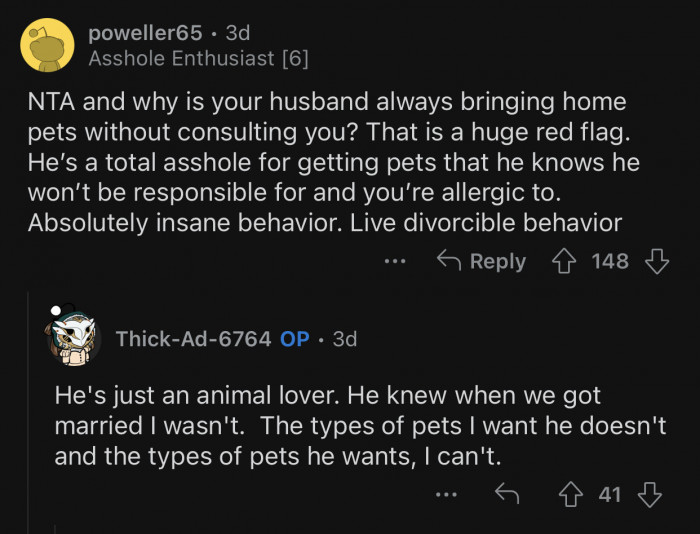Open more options on poweller65's comment
The width and height of the screenshot is (700, 534).
(395, 262)
